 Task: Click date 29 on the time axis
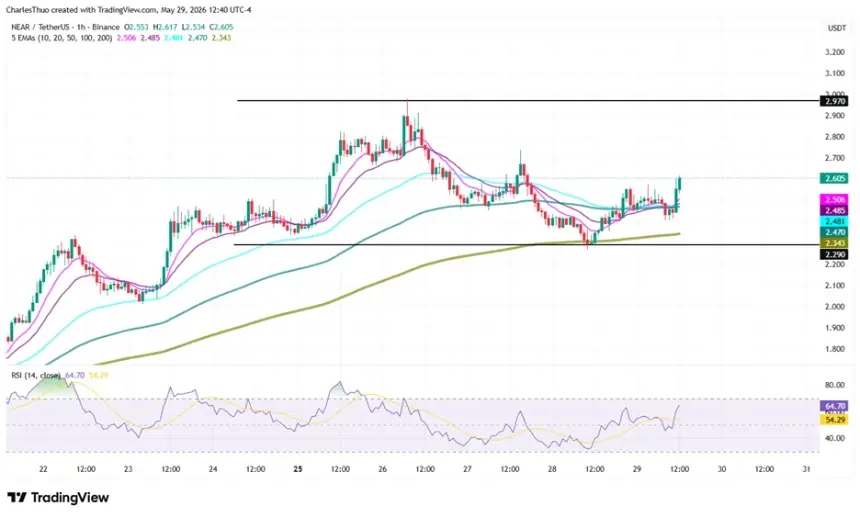click(x=637, y=469)
